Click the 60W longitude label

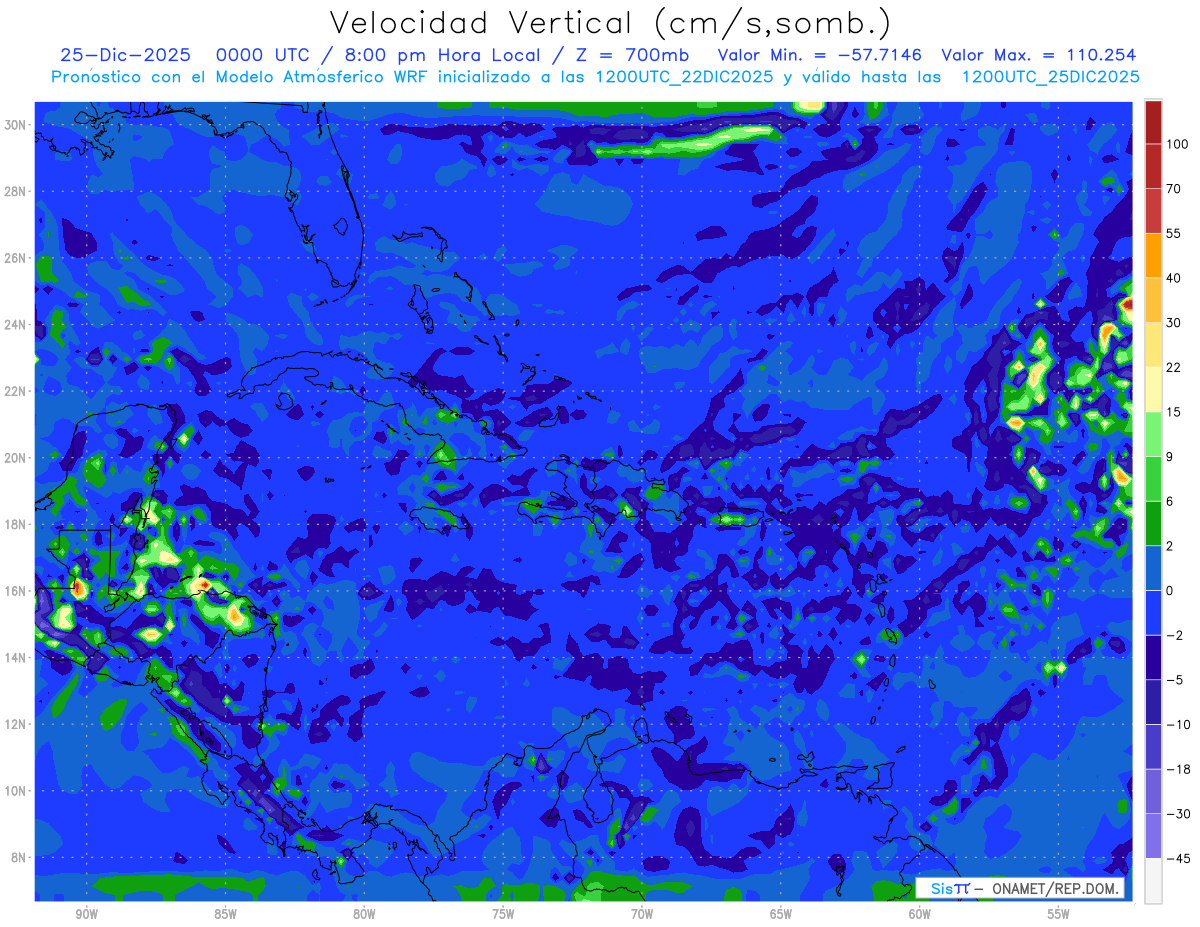click(x=920, y=914)
